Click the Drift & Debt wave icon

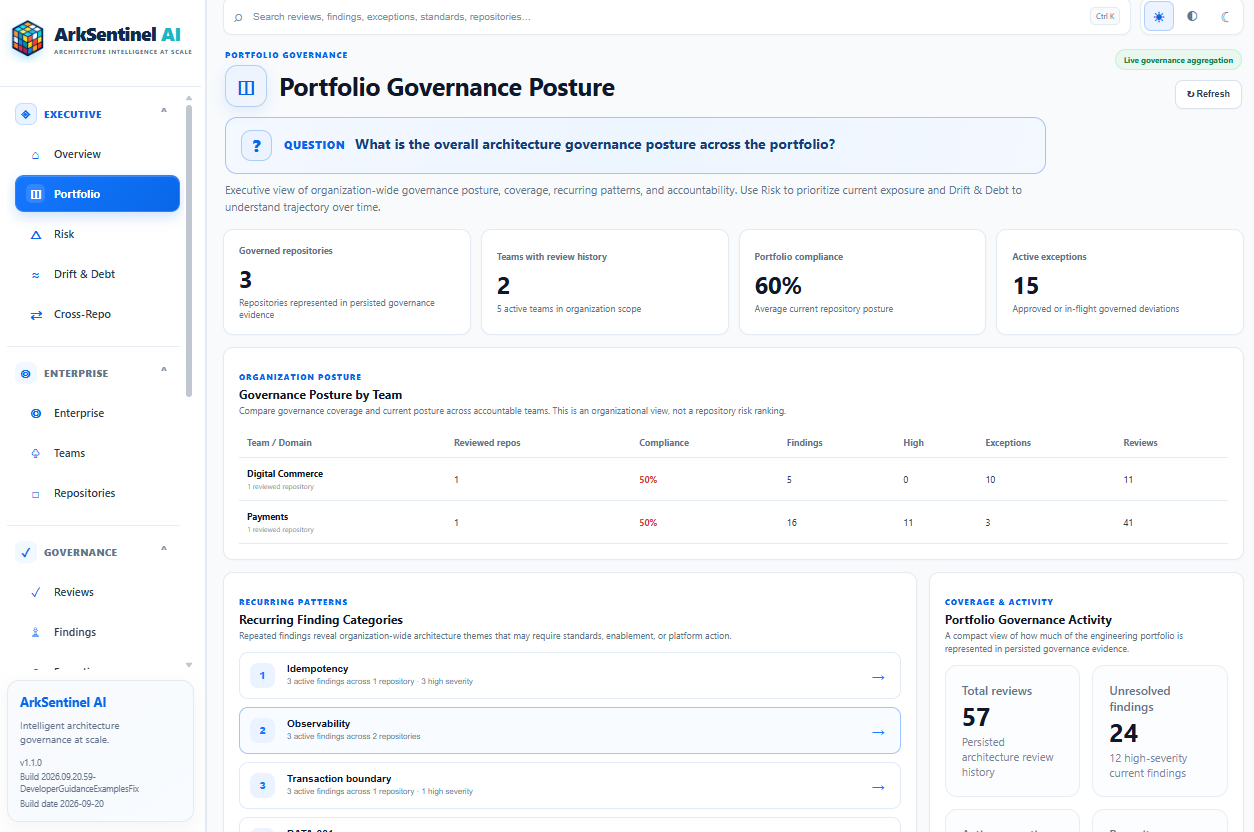pos(36,275)
